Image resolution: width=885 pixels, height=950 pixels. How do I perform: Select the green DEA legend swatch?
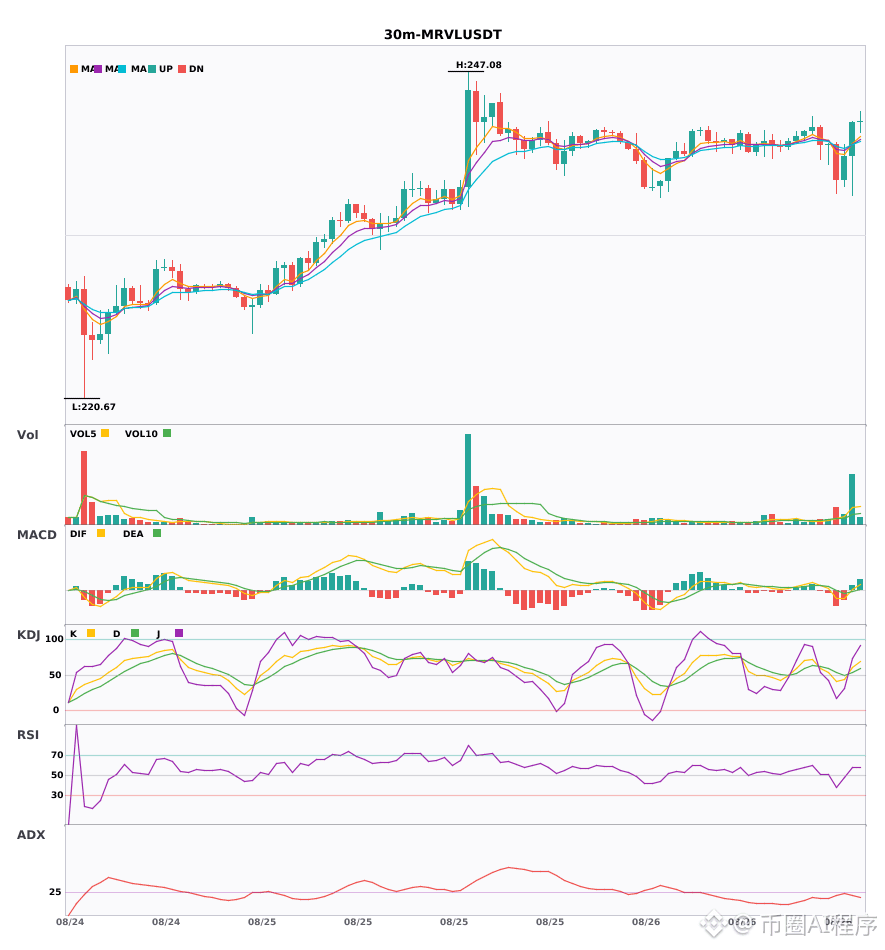(x=157, y=533)
